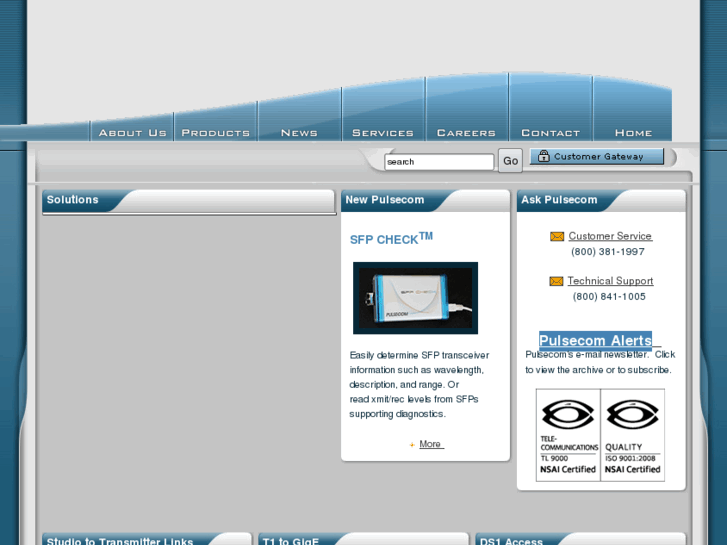Return to Home via navigation bar
The image size is (727, 545).
click(x=633, y=133)
